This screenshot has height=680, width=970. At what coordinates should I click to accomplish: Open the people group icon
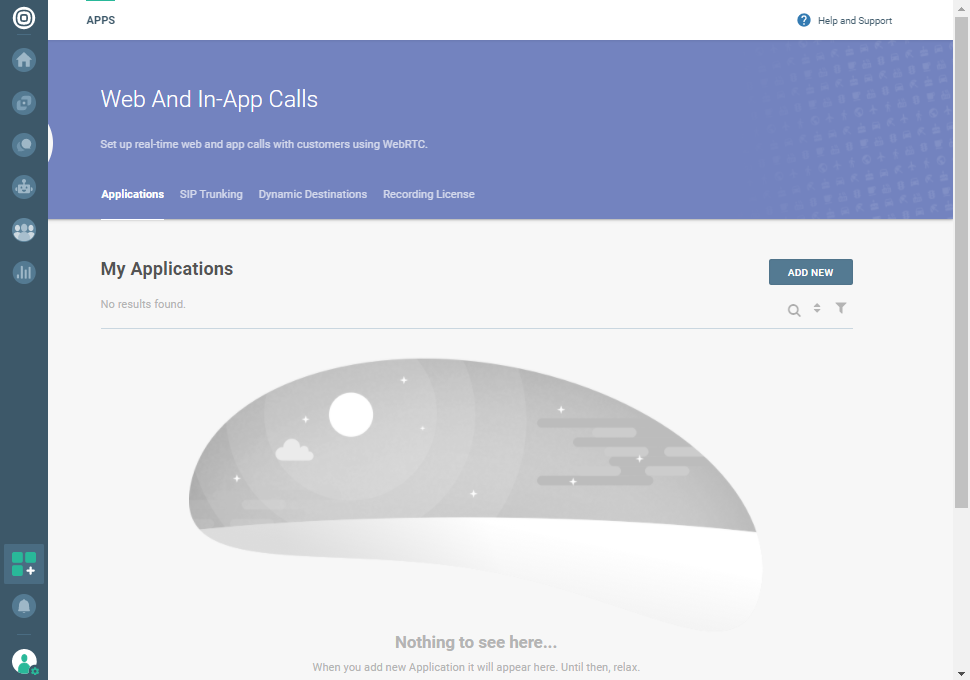pos(24,230)
